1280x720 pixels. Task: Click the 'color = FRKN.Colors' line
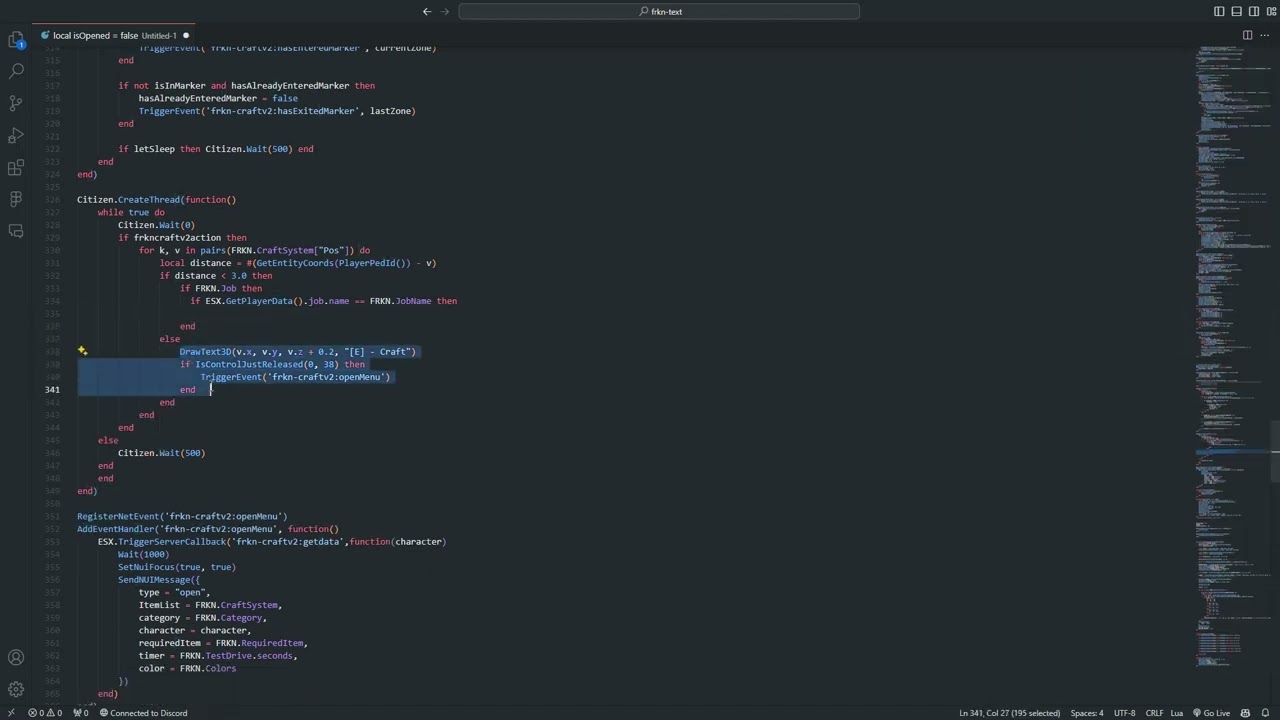click(x=188, y=668)
